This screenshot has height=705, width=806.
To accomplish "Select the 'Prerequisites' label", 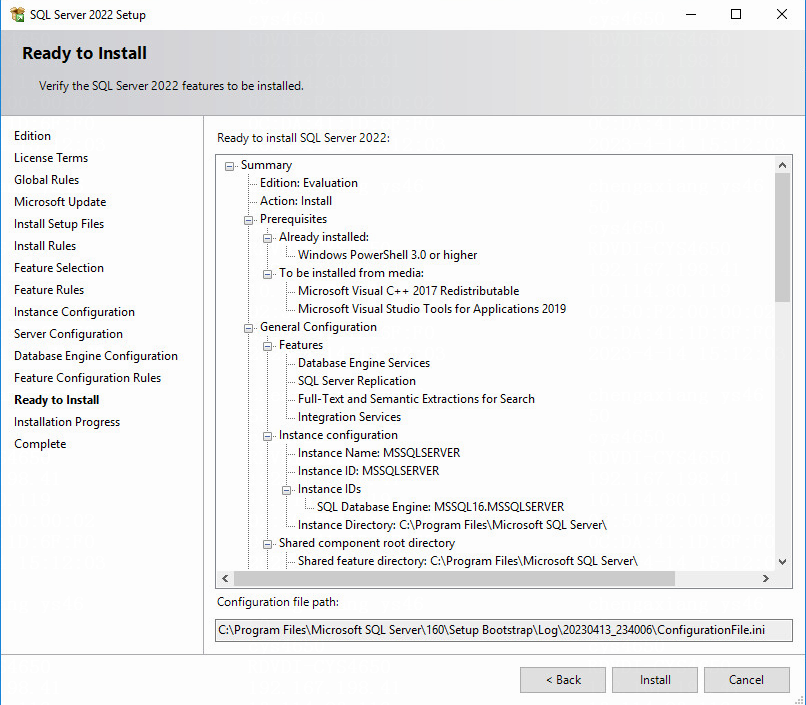I will [293, 219].
